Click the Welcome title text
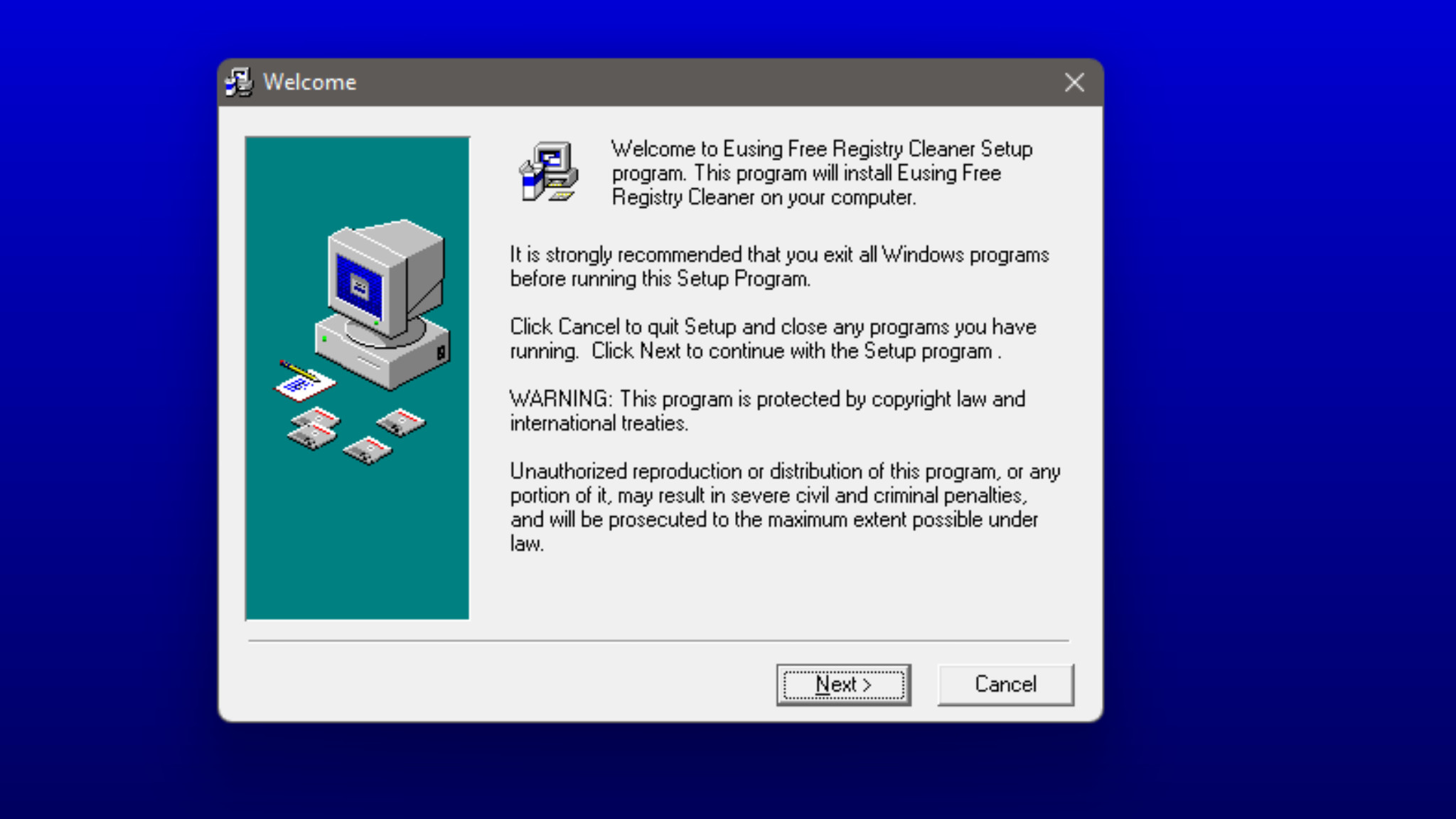The image size is (1456, 819). click(x=309, y=82)
